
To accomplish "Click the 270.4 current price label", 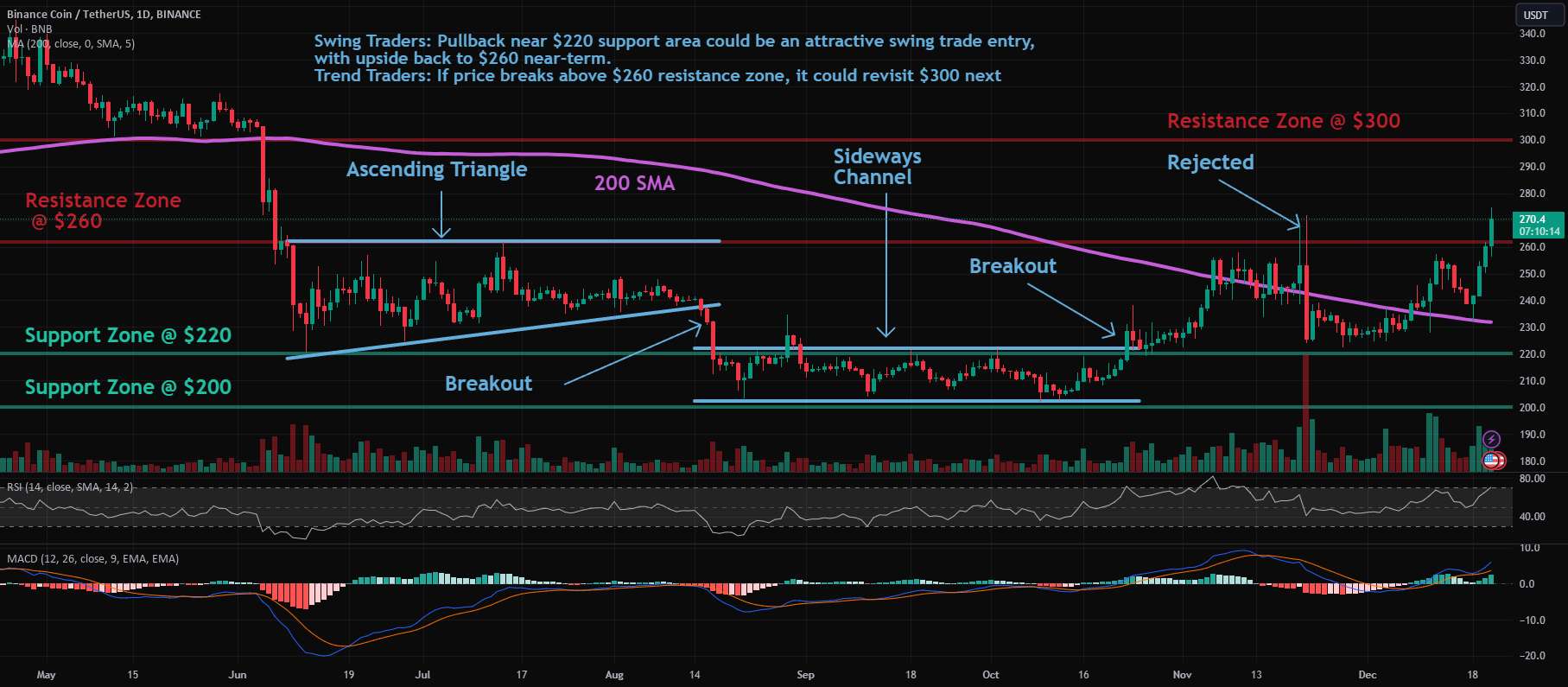I will pos(1539,225).
